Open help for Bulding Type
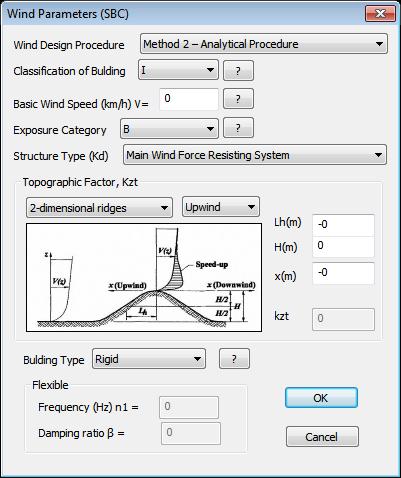This screenshot has height=478, width=401. point(234,359)
